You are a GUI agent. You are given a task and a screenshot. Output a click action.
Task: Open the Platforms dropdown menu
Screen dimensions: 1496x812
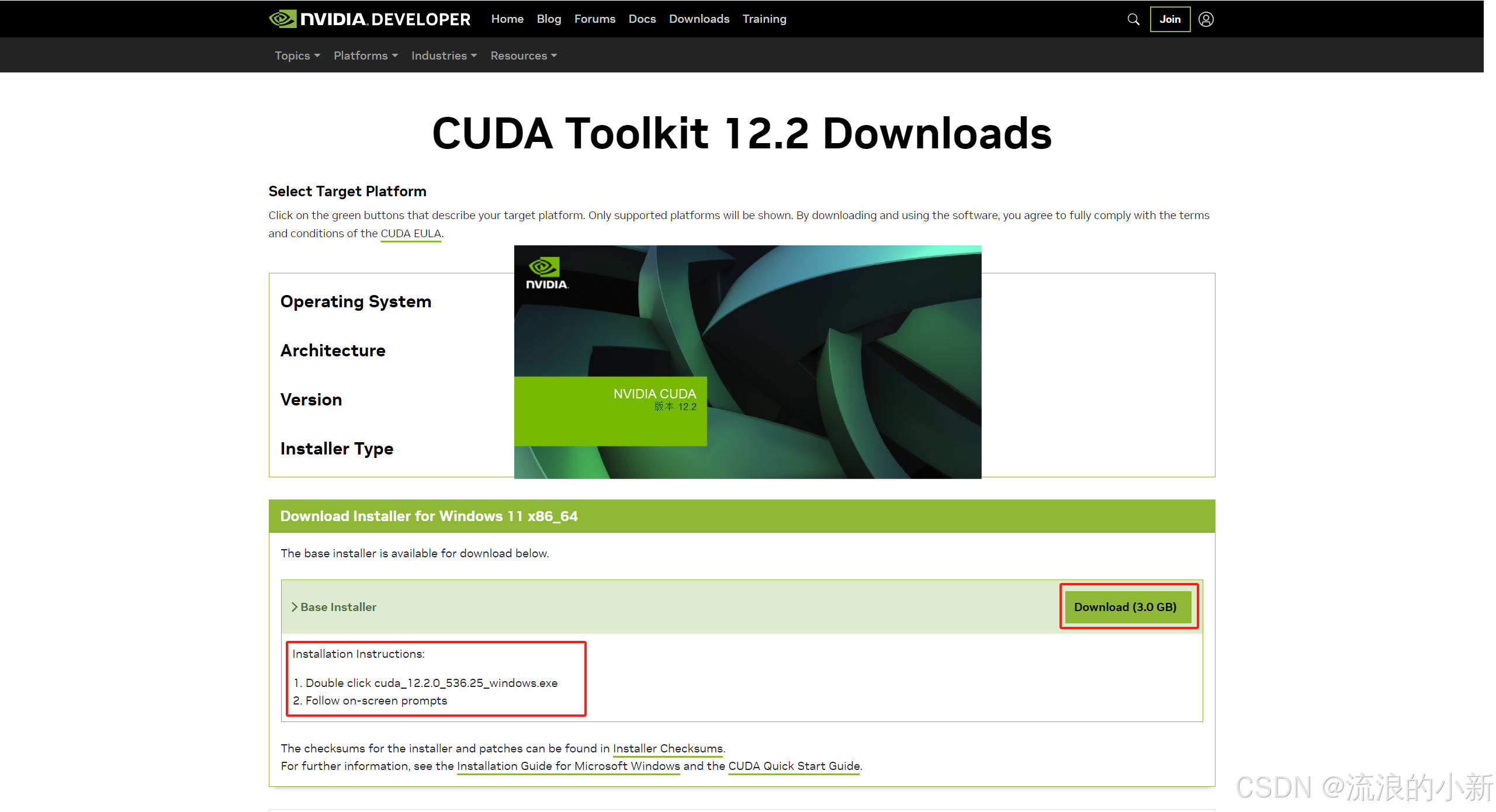[366, 55]
